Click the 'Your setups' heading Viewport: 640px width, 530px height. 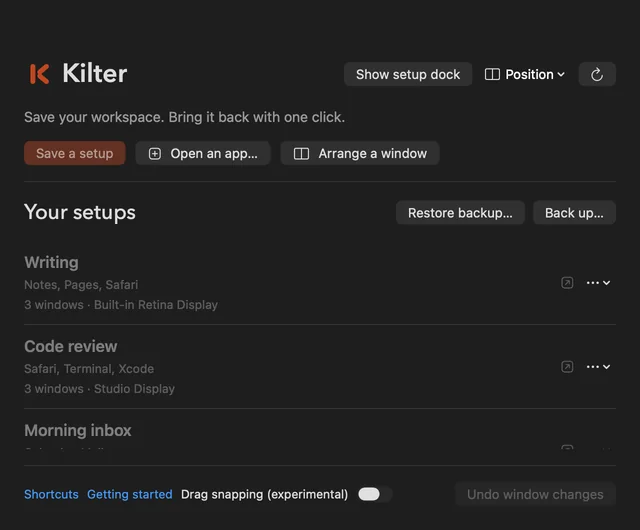(80, 212)
